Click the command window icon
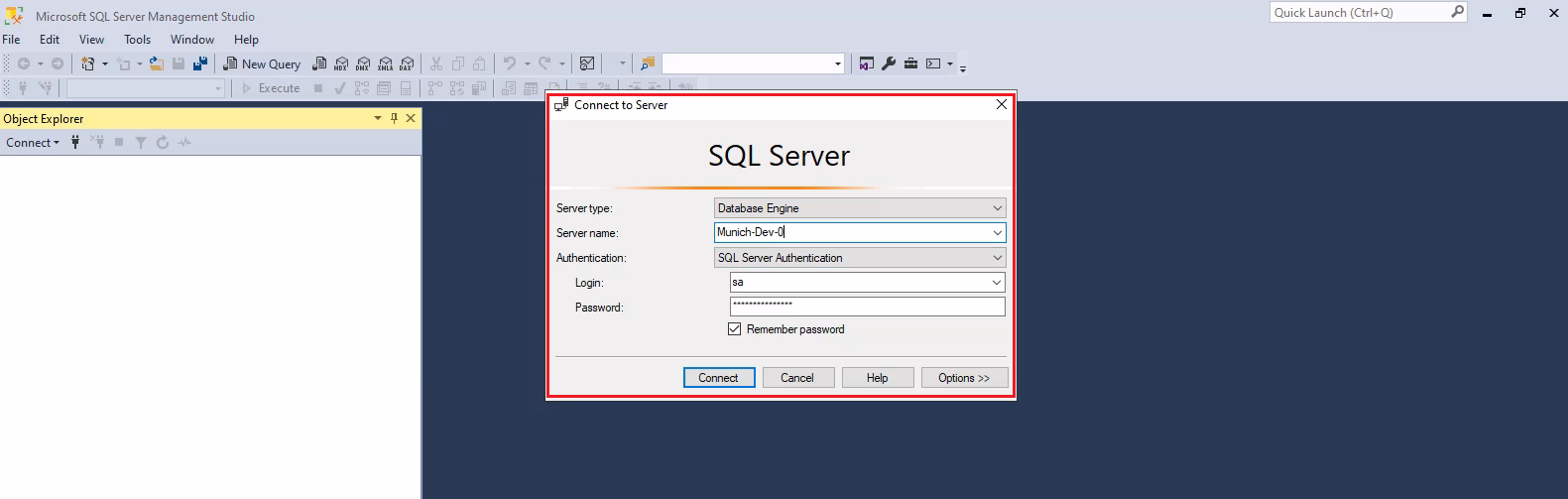 tap(933, 63)
